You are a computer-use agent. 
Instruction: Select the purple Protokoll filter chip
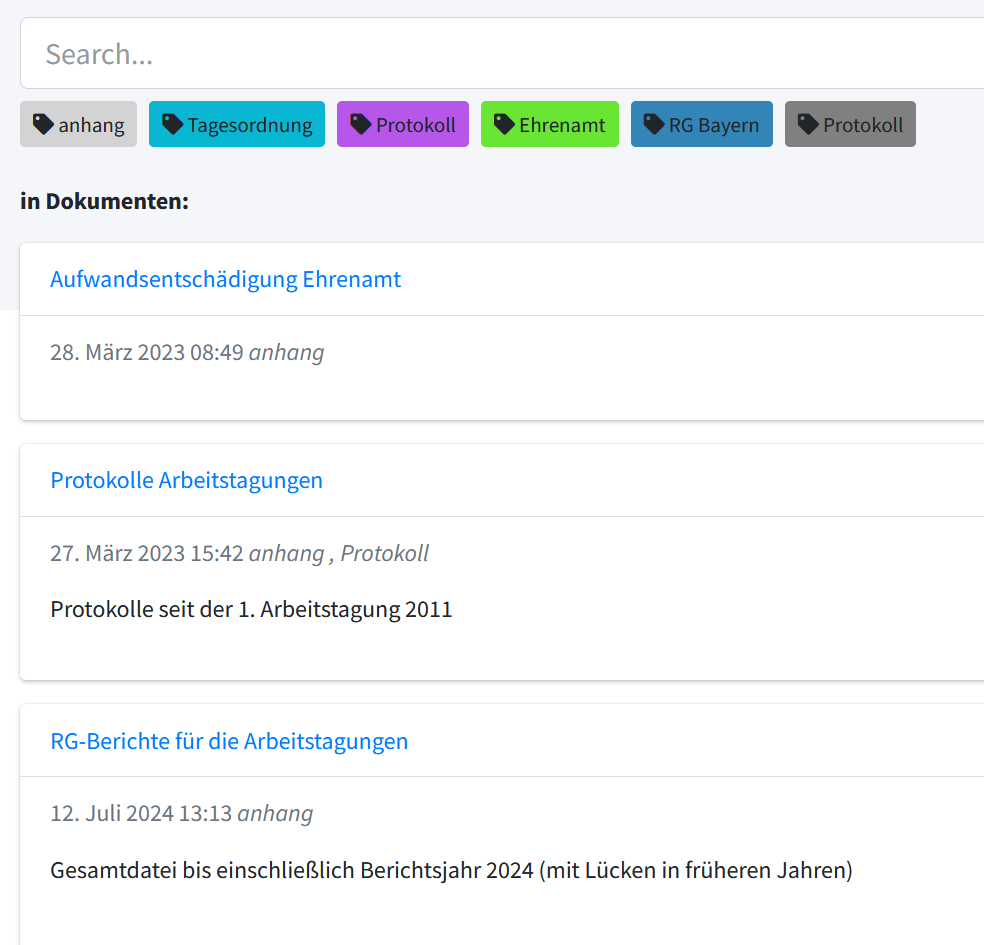(x=402, y=123)
